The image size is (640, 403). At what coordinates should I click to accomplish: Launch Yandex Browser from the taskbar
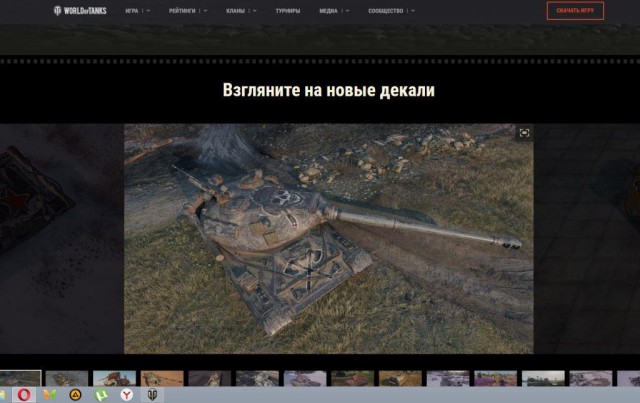click(127, 394)
